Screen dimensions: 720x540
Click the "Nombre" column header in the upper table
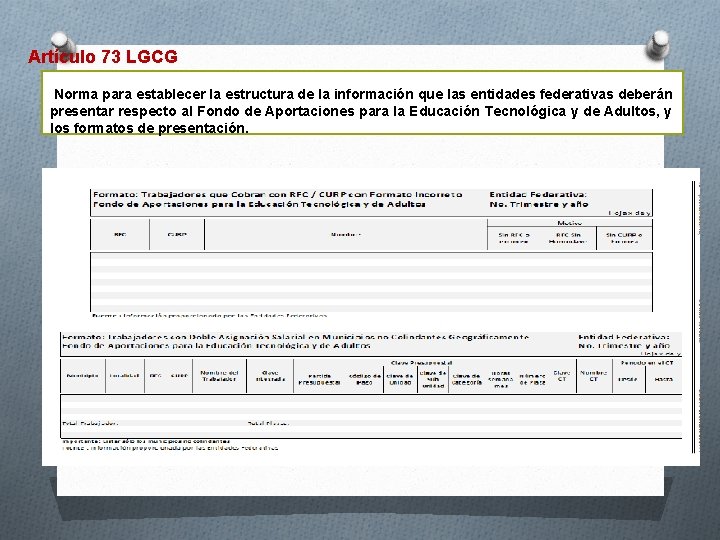pyautogui.click(x=346, y=235)
